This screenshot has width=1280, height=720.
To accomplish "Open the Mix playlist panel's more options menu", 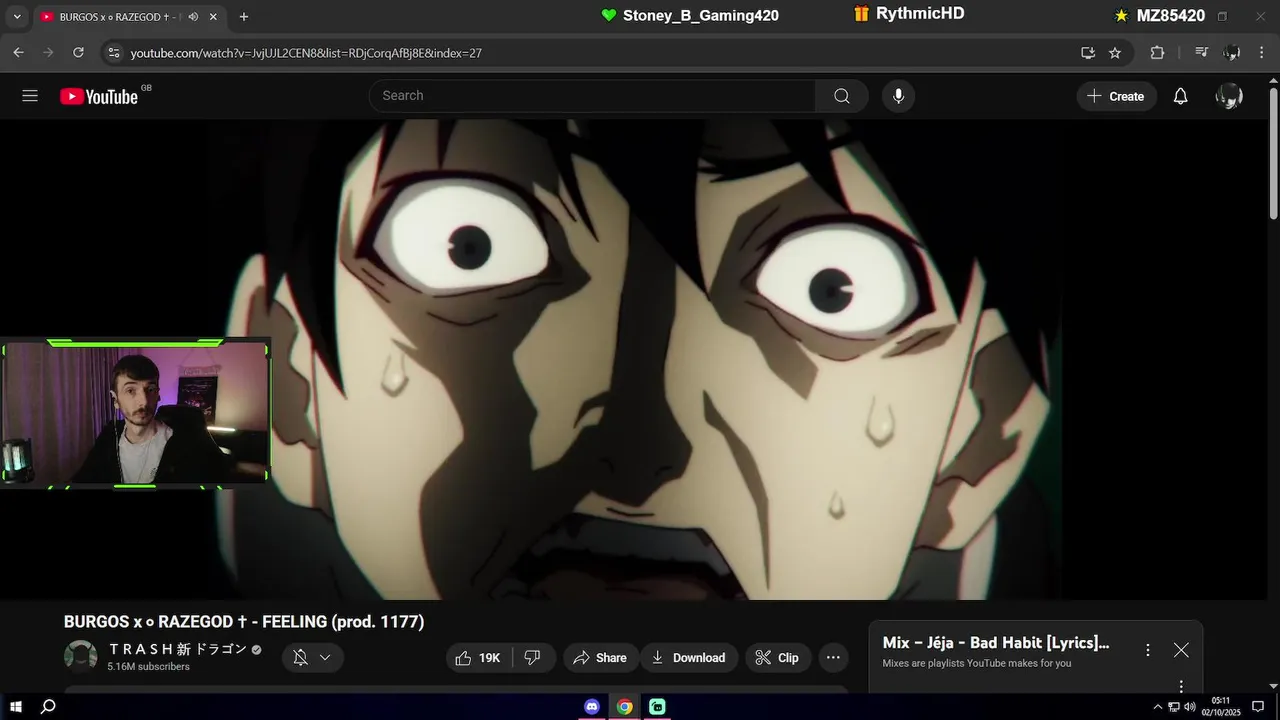I will tap(1148, 650).
